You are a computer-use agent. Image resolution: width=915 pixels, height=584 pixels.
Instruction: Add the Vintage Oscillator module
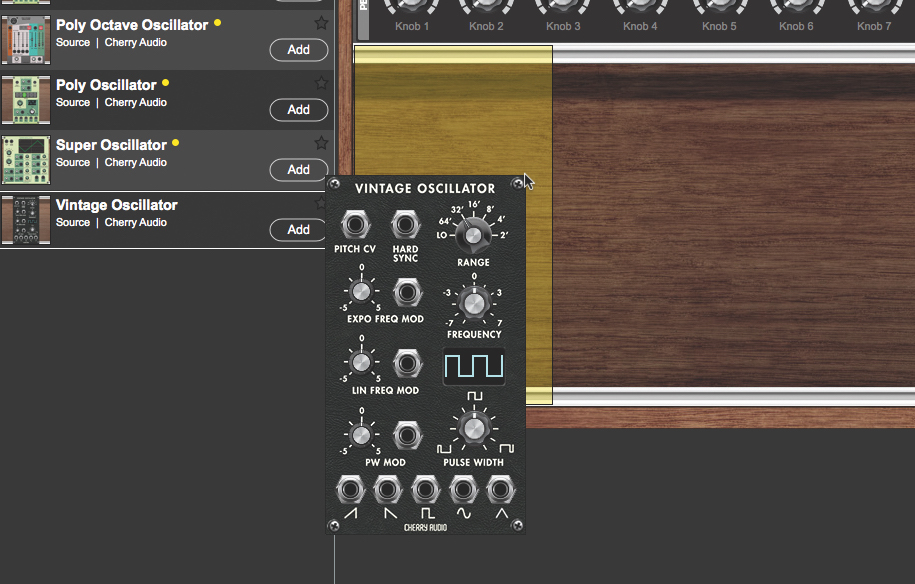[x=298, y=230]
